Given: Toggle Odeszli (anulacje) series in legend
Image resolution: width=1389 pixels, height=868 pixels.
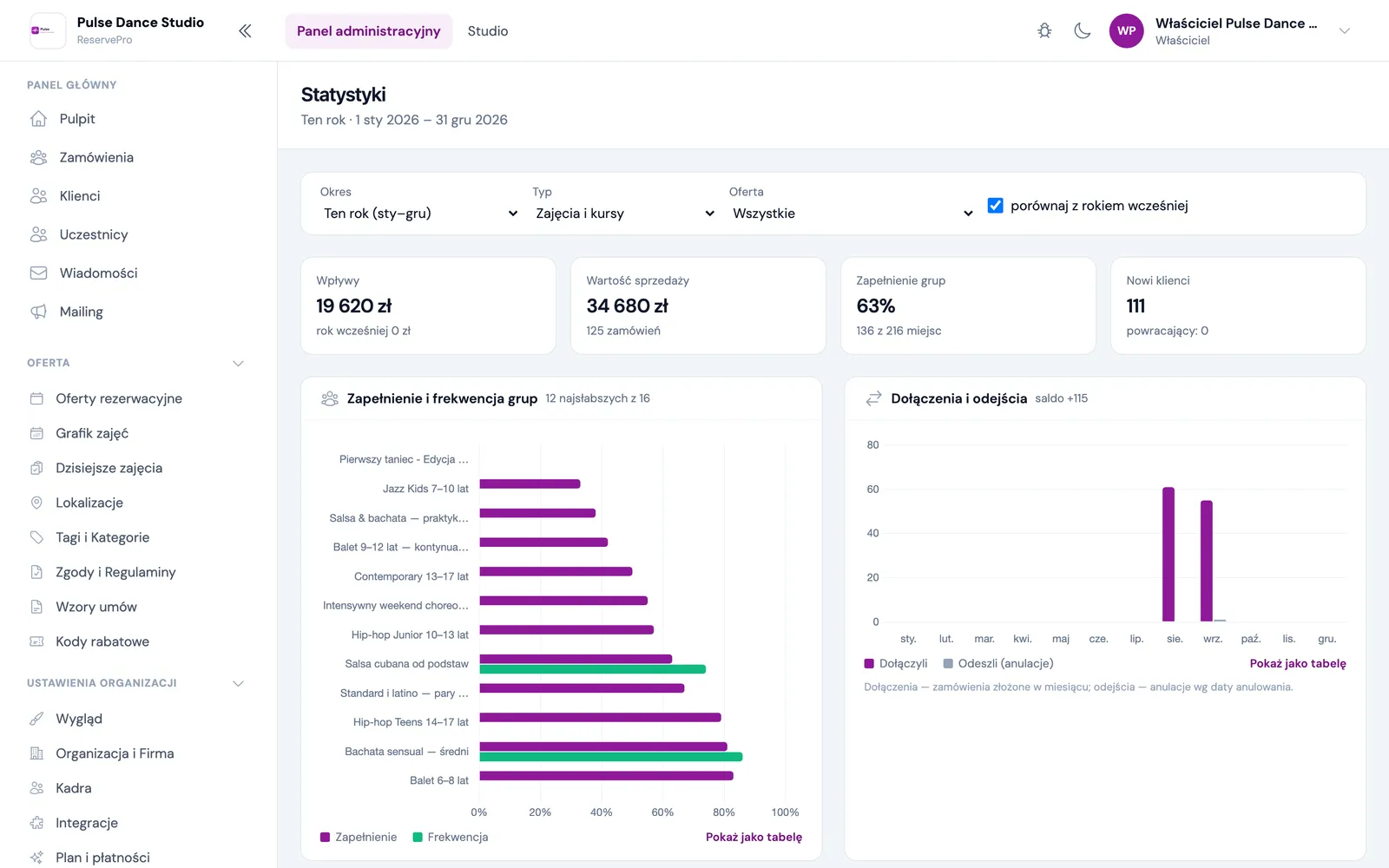Looking at the screenshot, I should 998,663.
